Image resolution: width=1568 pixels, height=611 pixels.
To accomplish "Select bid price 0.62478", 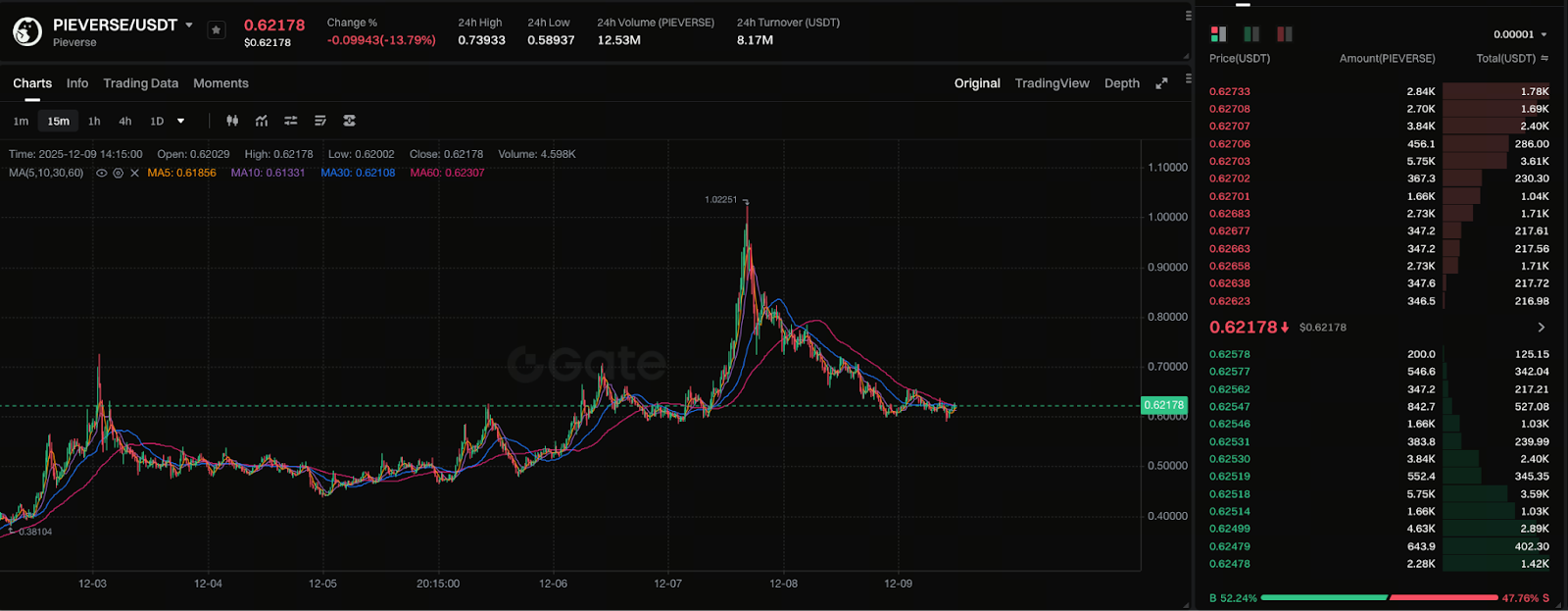I will coord(1230,564).
